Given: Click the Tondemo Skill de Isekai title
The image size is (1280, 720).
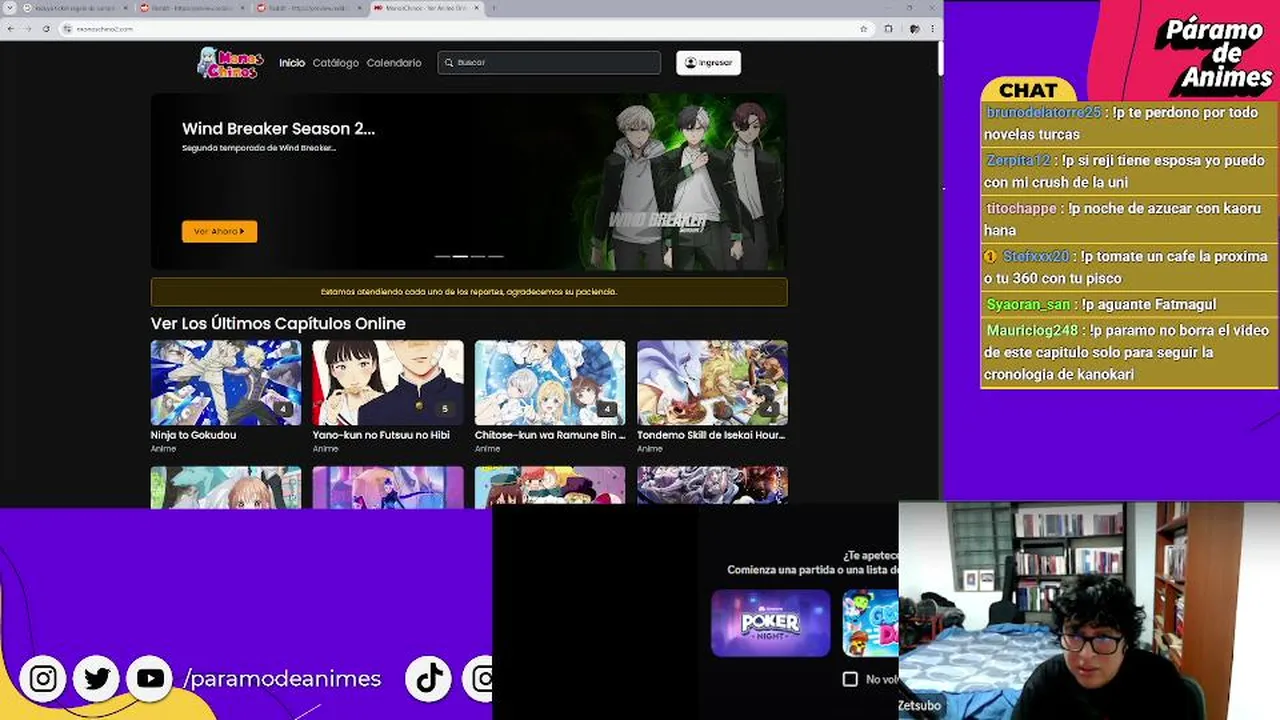Looking at the screenshot, I should [x=711, y=435].
